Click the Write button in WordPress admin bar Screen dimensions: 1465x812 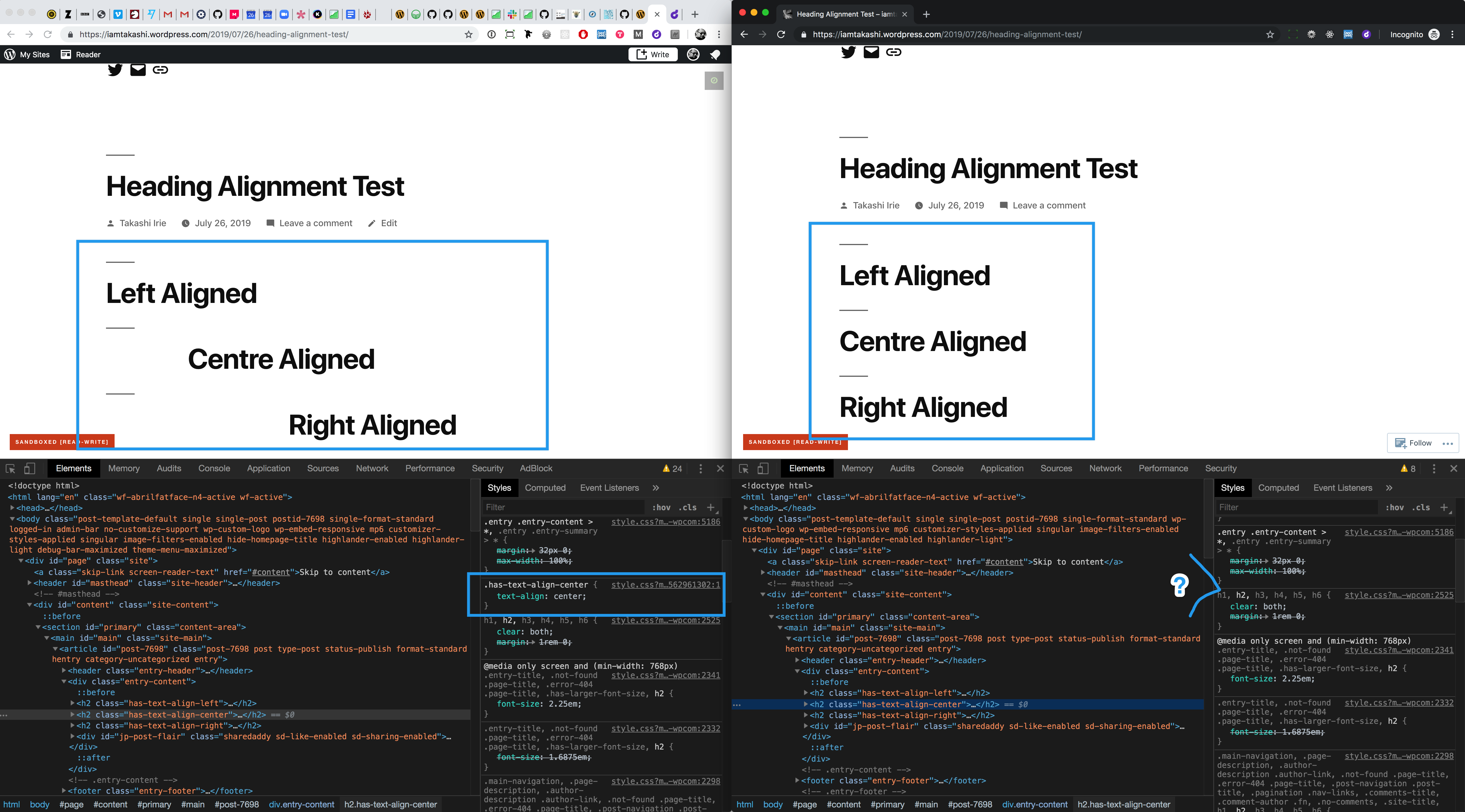(652, 55)
